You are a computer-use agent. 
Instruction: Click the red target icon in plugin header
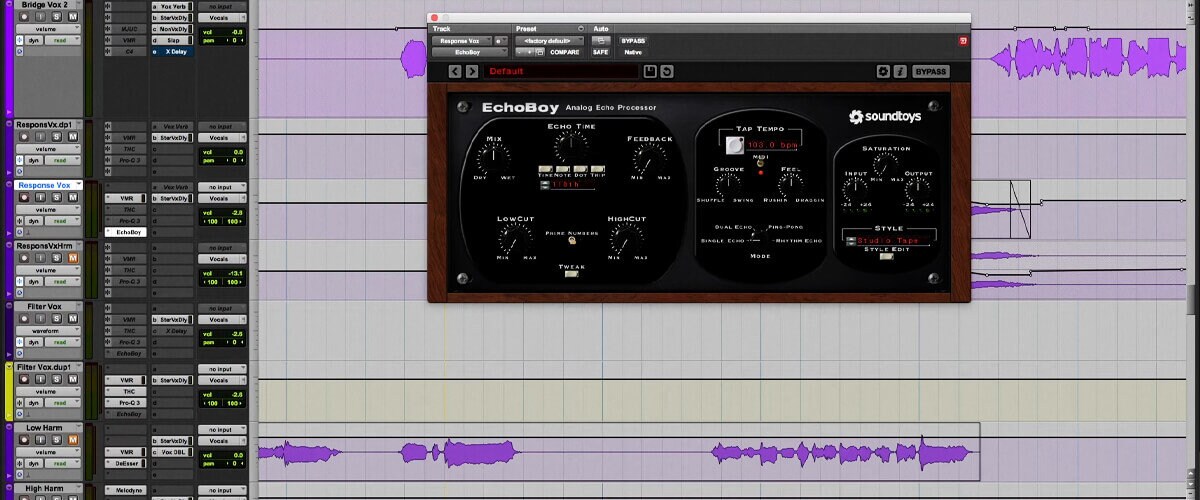coord(964,41)
